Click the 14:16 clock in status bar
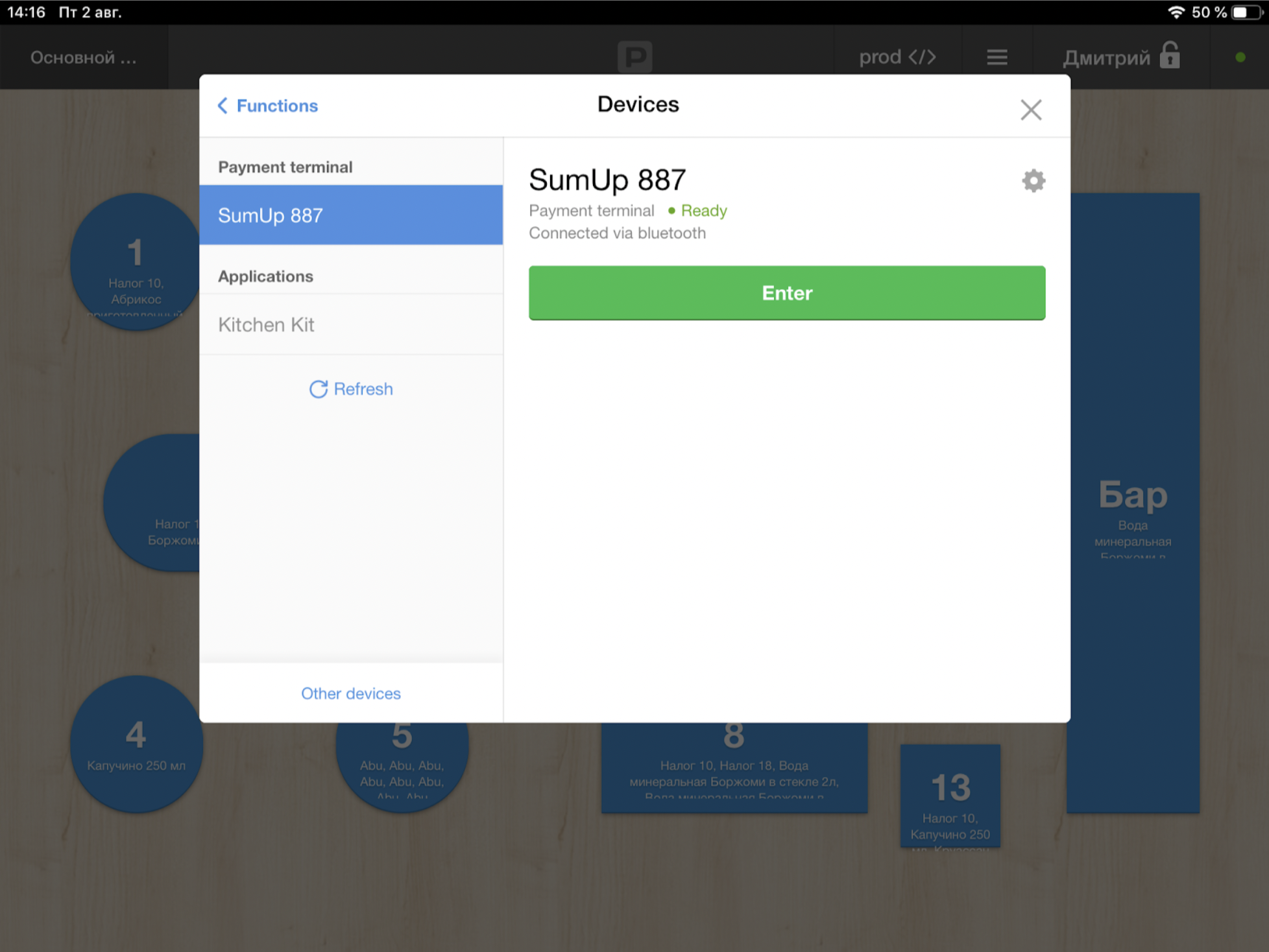Screen dimensions: 1269x952 (x=26, y=12)
